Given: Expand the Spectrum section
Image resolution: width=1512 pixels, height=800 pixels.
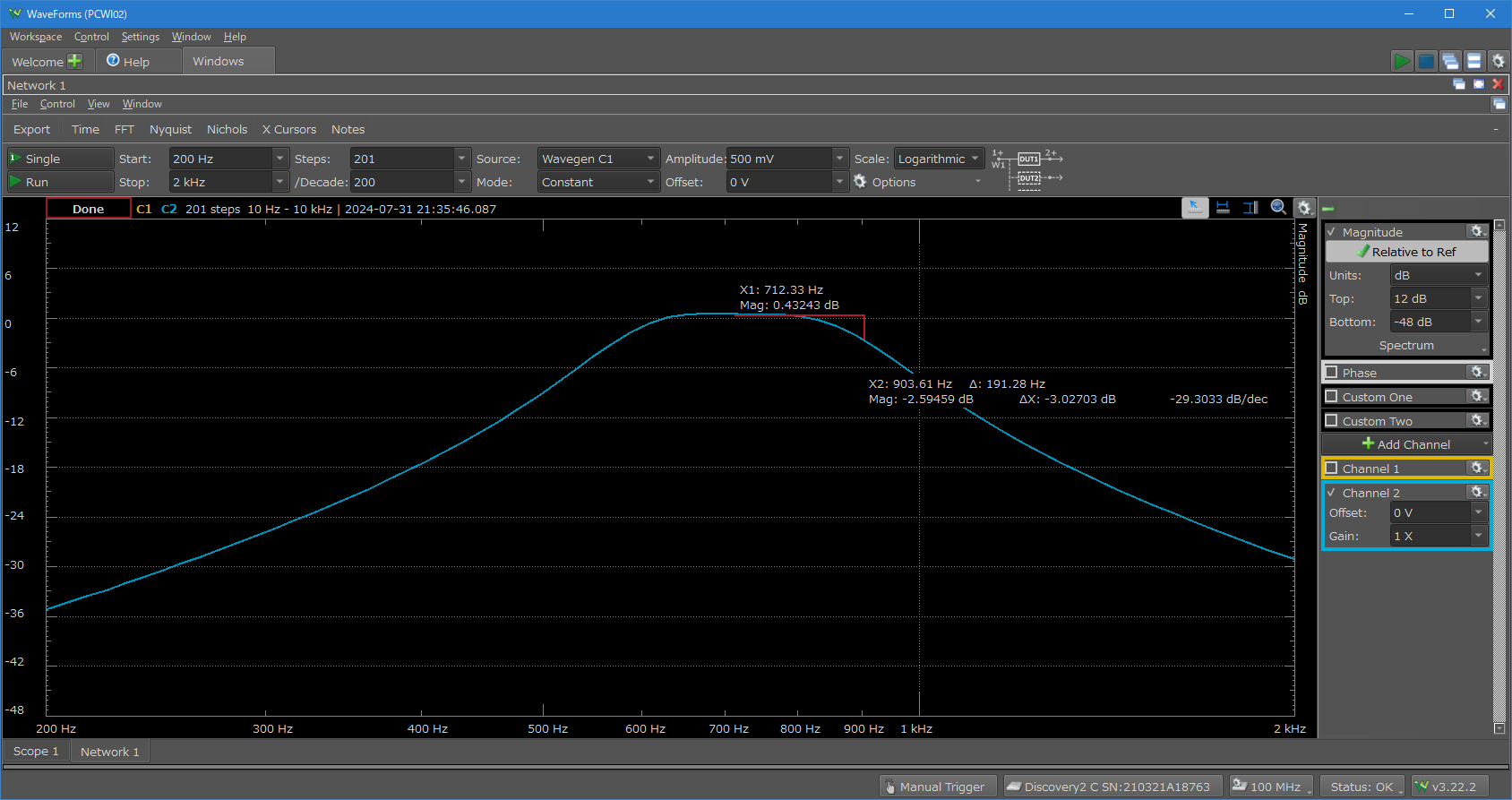Looking at the screenshot, I should (x=1406, y=345).
